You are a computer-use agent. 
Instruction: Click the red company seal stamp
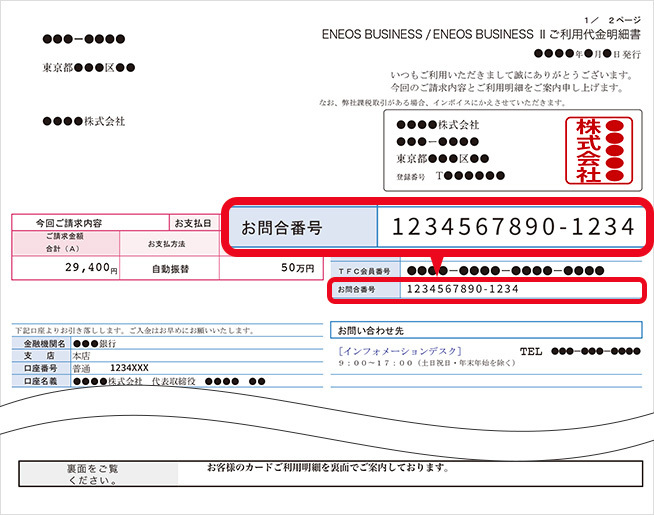599,151
